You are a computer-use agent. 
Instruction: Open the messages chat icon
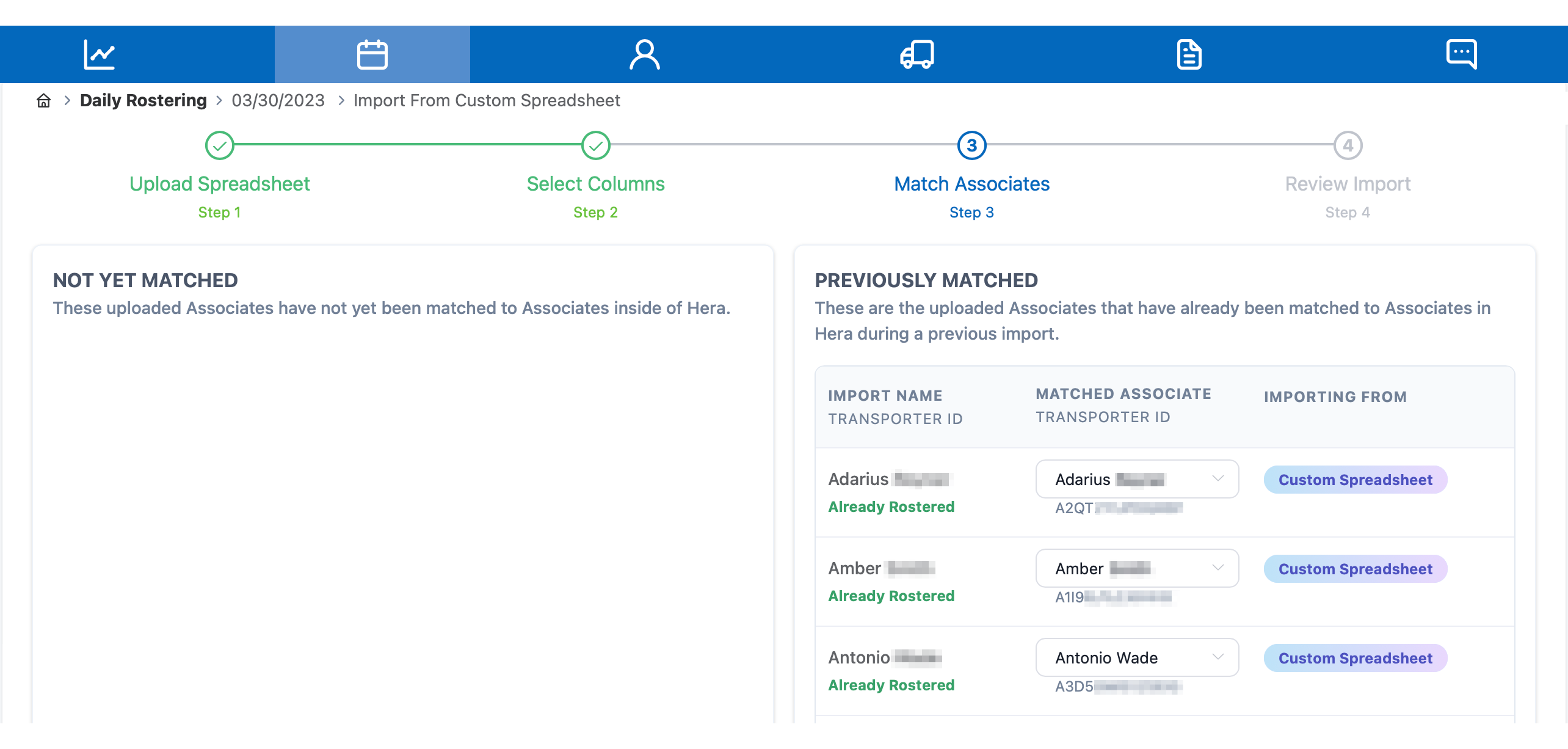coord(1461,54)
